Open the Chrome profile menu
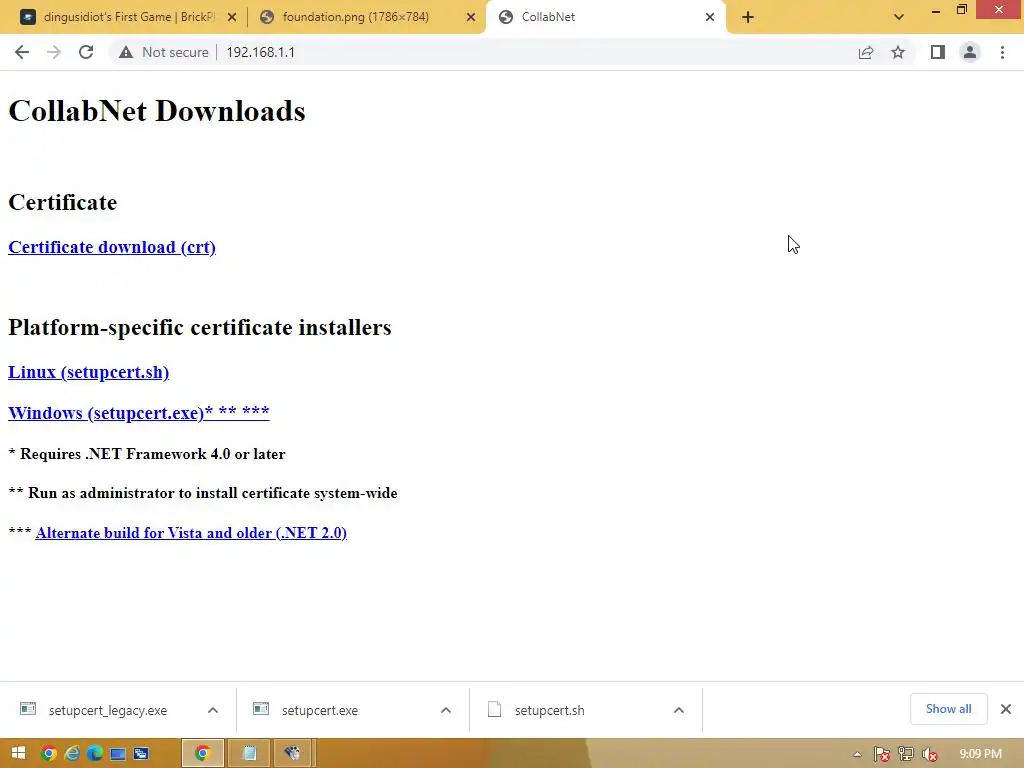The image size is (1024, 768). click(970, 52)
